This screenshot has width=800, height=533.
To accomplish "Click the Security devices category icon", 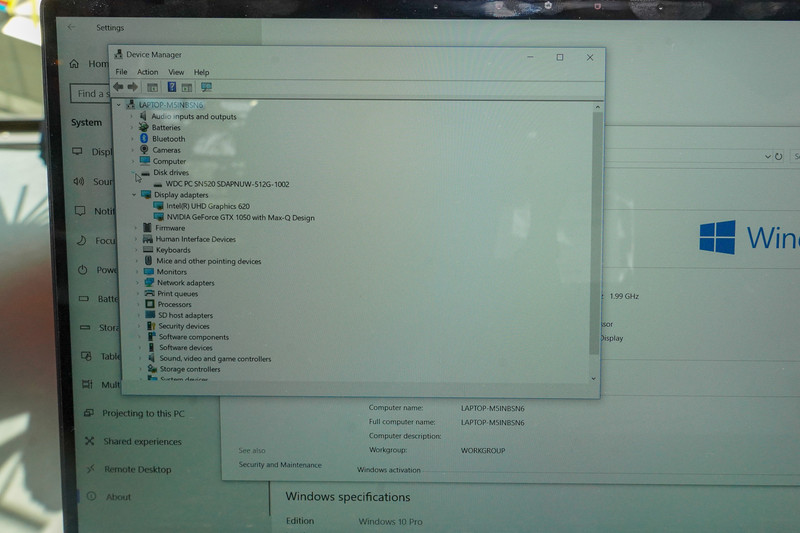I will 151,325.
